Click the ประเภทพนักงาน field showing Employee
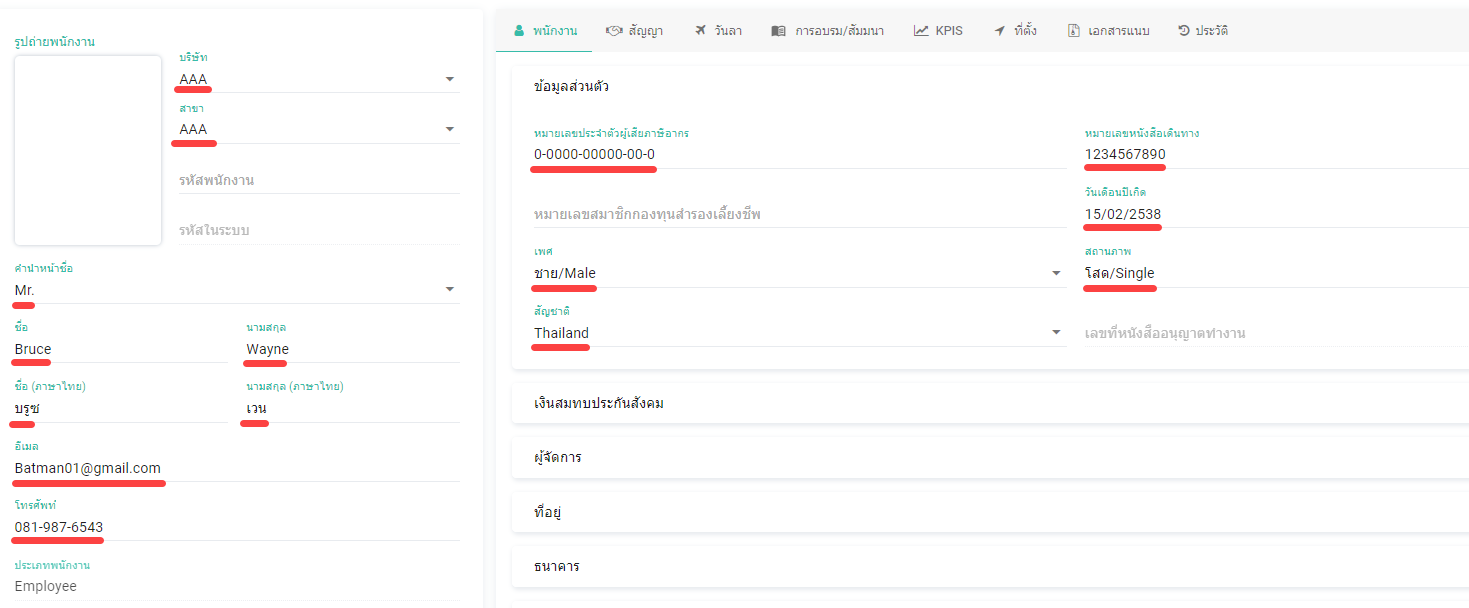Screen dimensions: 1469x608 click(236, 586)
